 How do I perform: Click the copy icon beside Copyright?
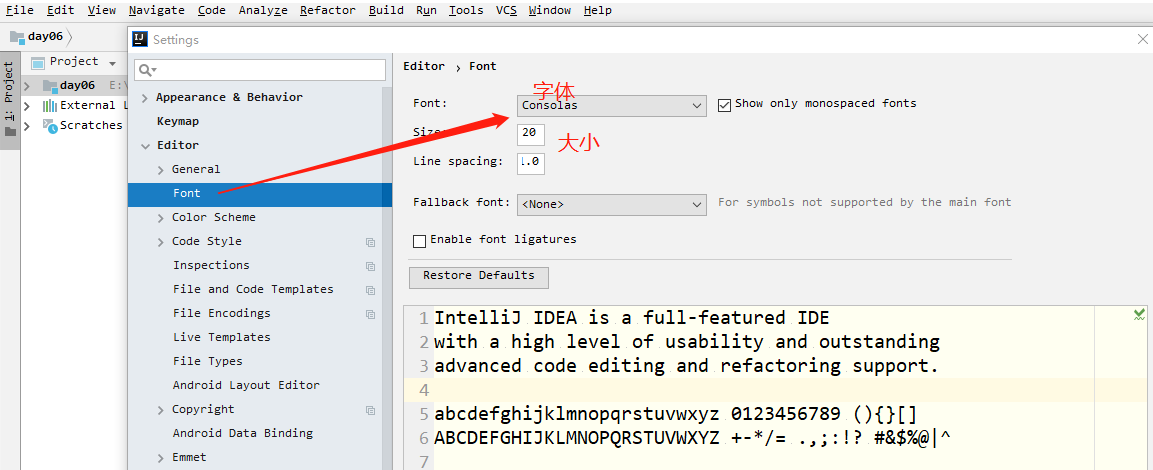pyautogui.click(x=371, y=410)
